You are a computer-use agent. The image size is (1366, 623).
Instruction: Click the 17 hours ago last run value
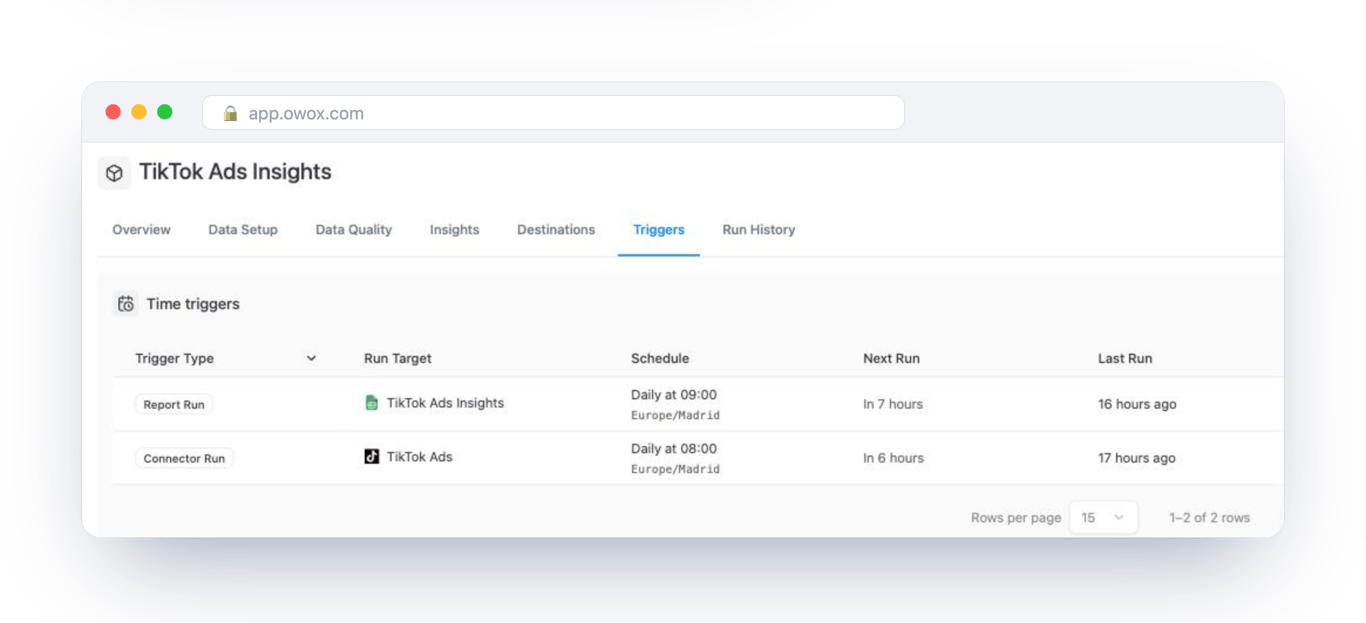(1137, 459)
